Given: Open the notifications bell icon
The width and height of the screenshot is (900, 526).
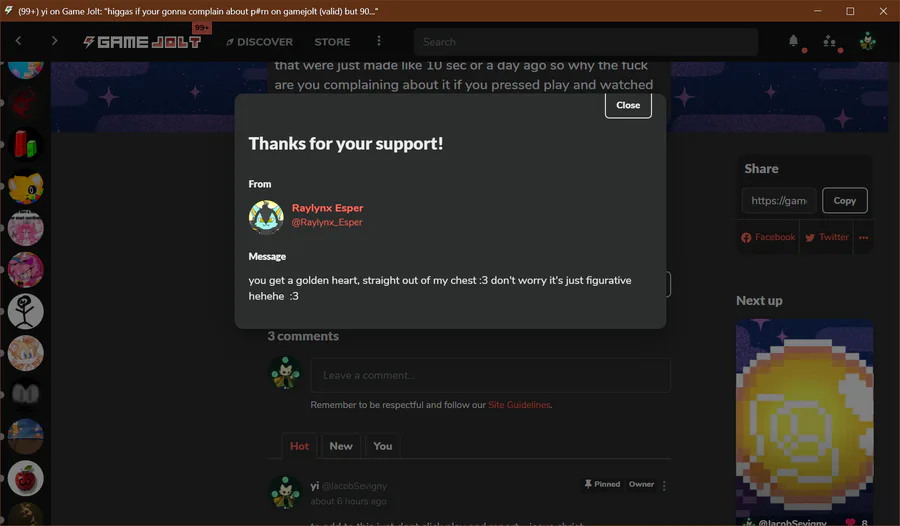Looking at the screenshot, I should (793, 41).
